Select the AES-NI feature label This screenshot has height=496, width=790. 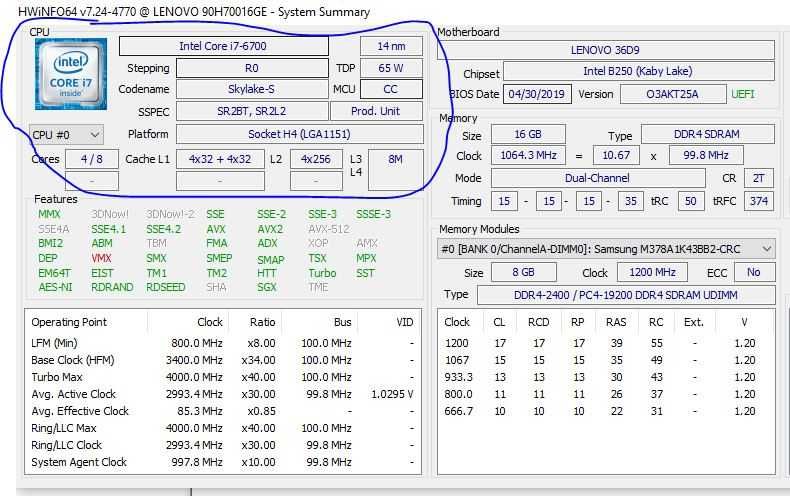pos(55,287)
